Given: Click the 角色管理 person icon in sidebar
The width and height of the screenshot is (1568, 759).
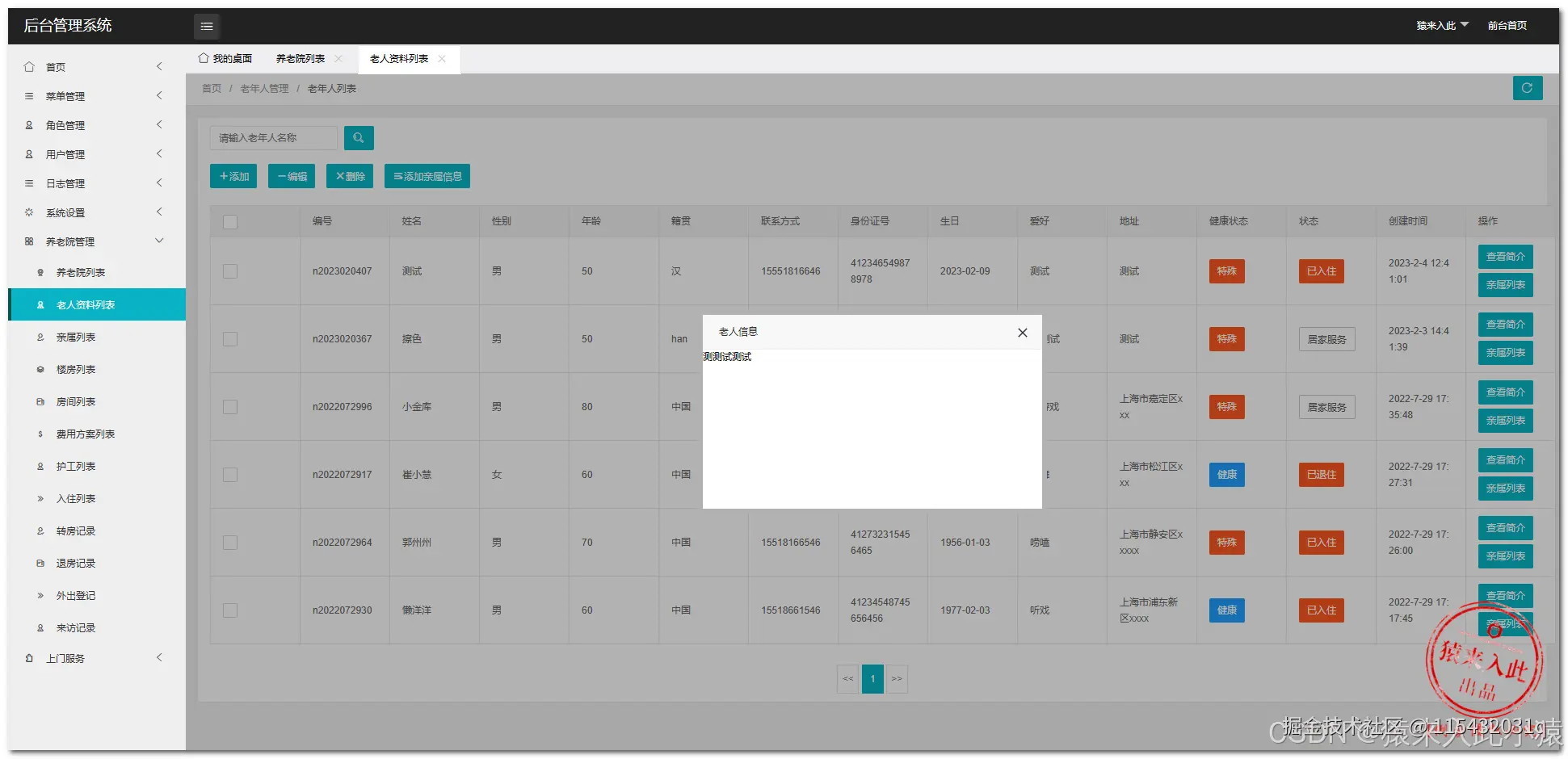Looking at the screenshot, I should click(x=29, y=125).
